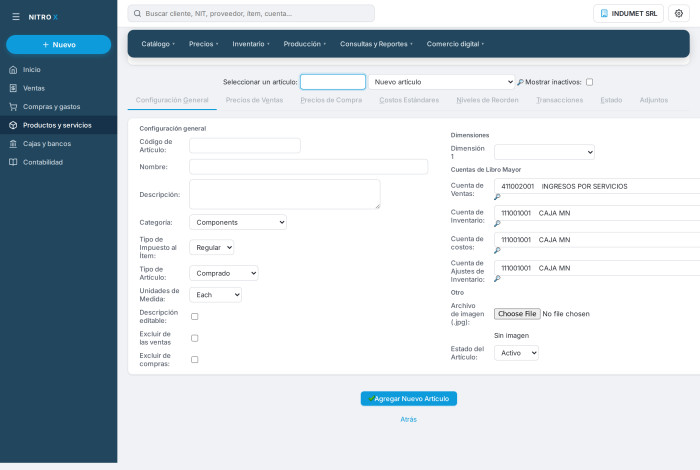Open the Dimensión 1 dropdown

pos(544,152)
